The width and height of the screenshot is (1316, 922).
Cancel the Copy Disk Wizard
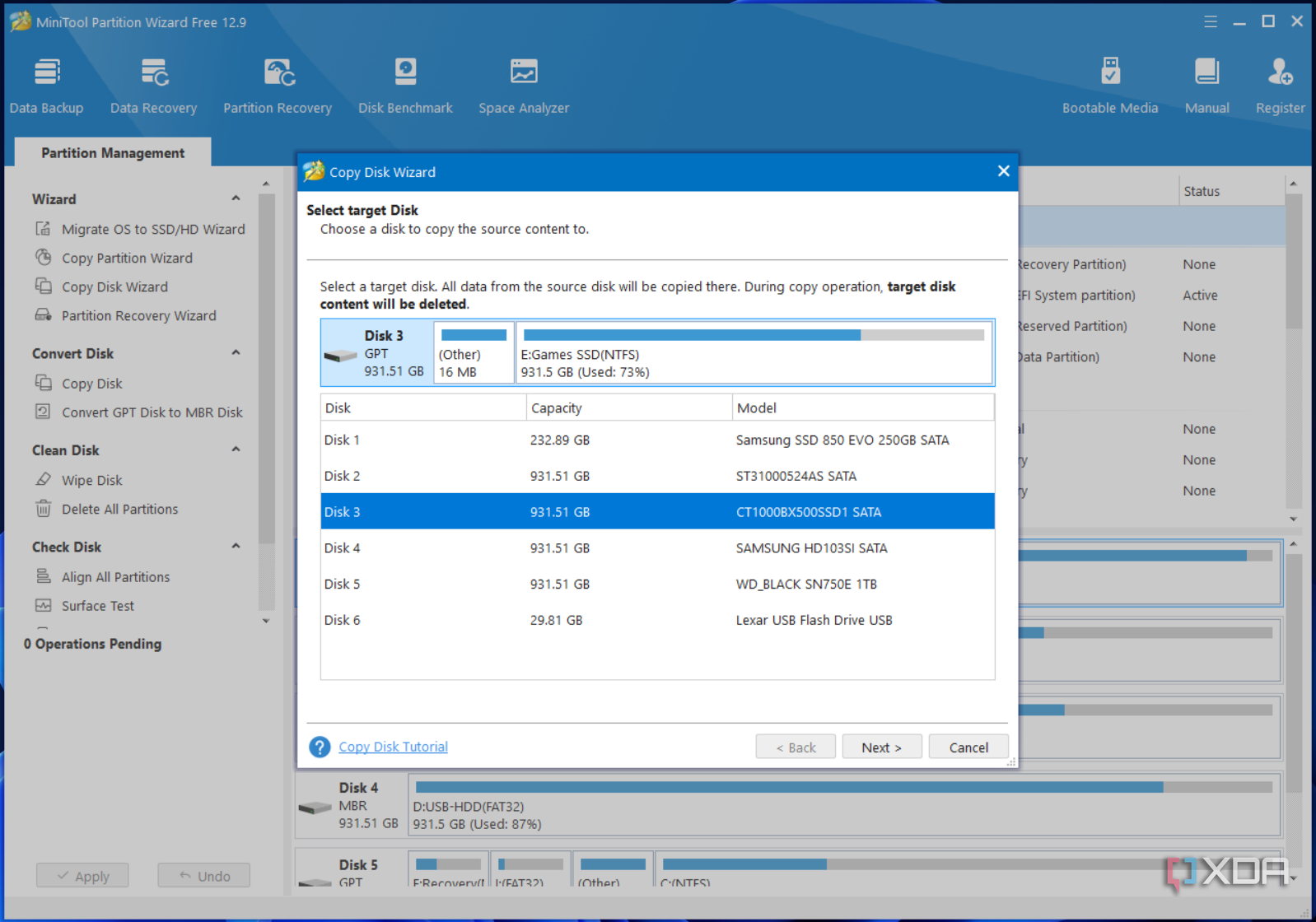click(968, 747)
